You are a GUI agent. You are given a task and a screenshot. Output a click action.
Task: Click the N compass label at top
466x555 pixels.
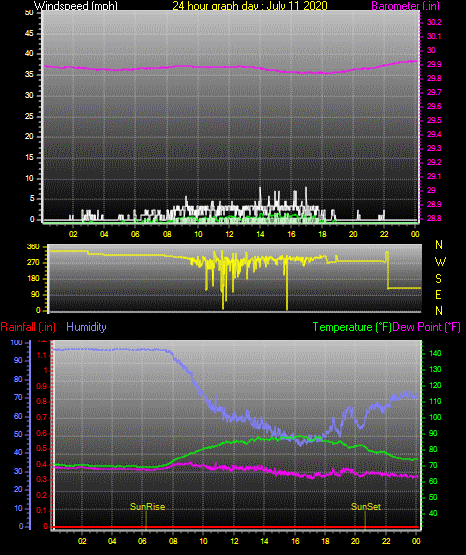439,245
